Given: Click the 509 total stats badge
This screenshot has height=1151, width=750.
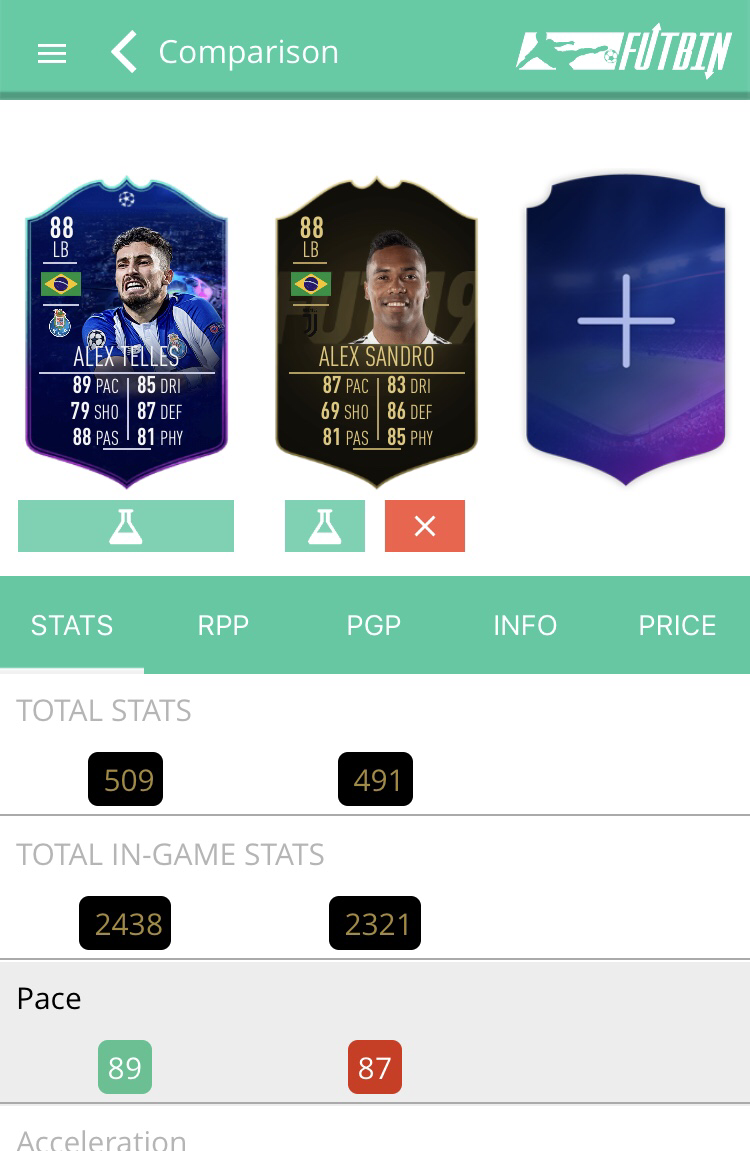Looking at the screenshot, I should tap(125, 780).
